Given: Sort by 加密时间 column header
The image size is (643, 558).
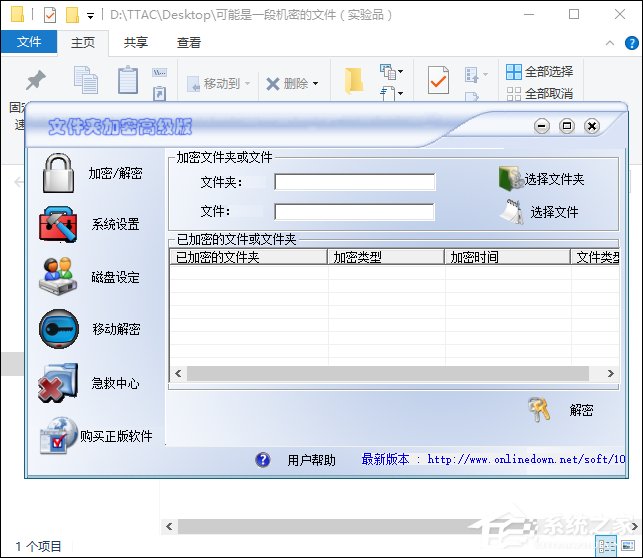Looking at the screenshot, I should [x=508, y=257].
